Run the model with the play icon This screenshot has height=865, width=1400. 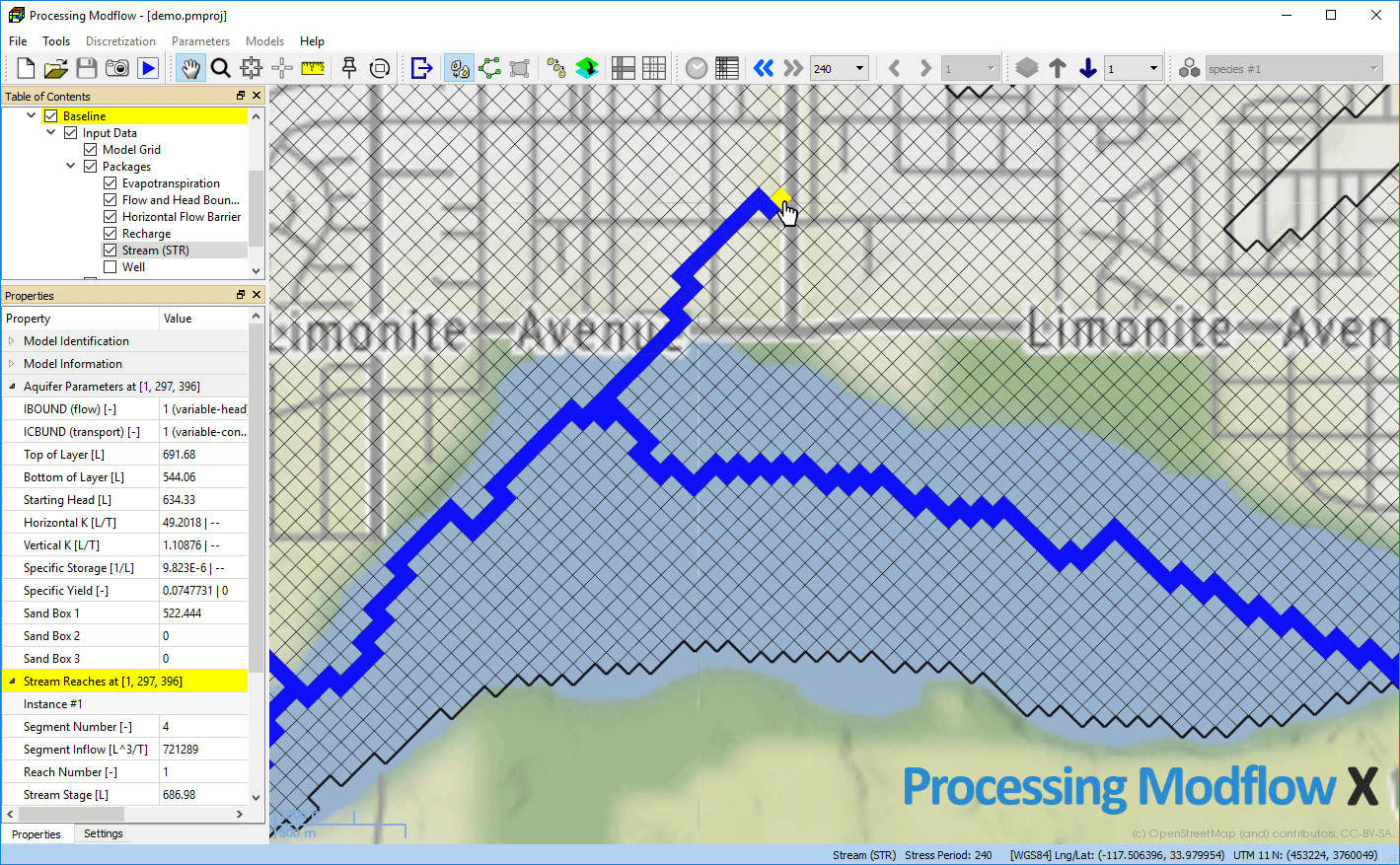point(148,68)
